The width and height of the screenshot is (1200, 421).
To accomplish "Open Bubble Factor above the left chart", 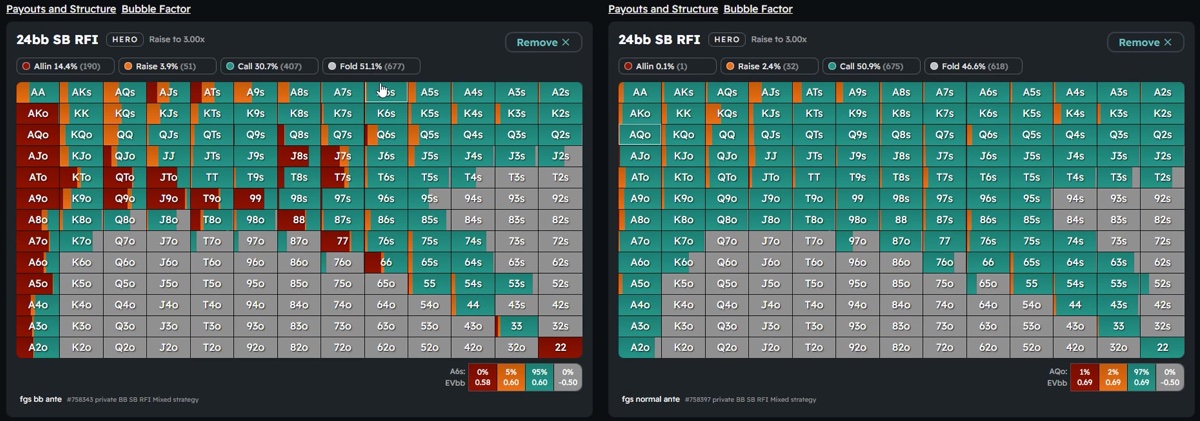I will (156, 9).
